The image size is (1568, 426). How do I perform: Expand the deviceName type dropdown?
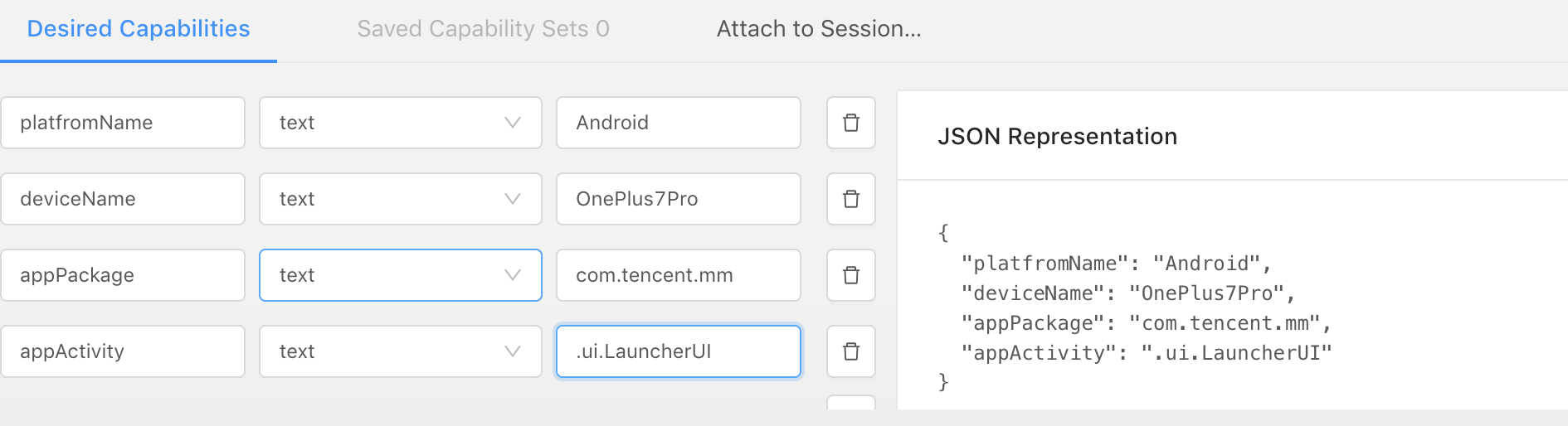tap(400, 199)
